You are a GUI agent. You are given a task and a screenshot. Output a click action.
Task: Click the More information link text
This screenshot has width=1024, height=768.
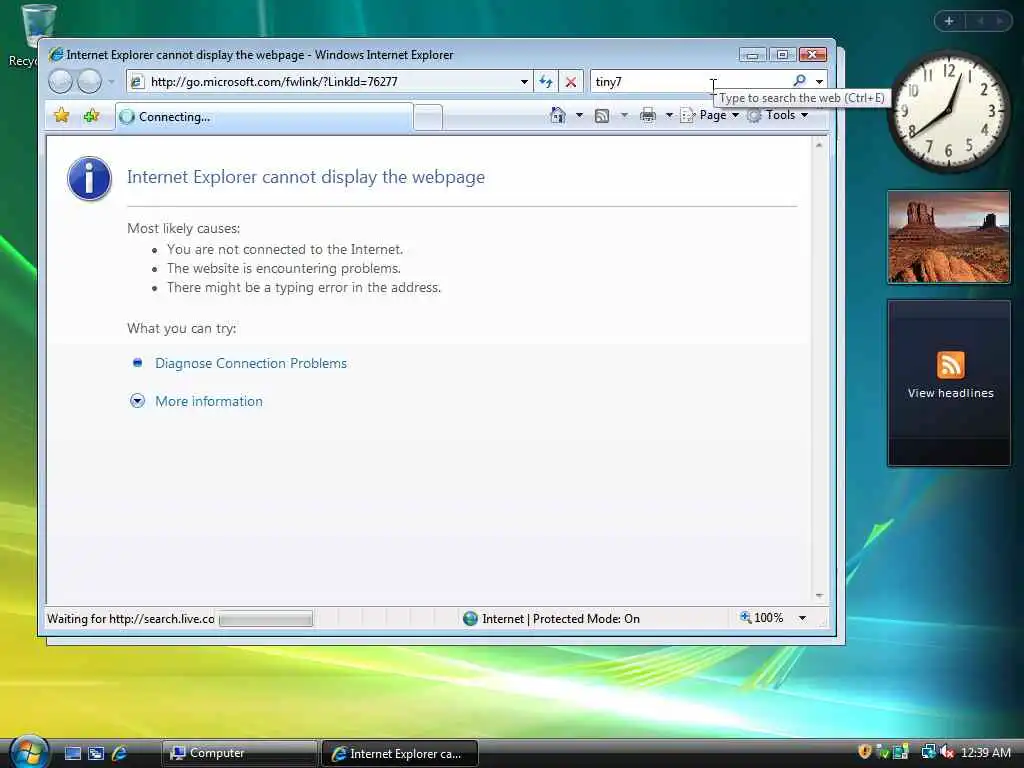[209, 401]
